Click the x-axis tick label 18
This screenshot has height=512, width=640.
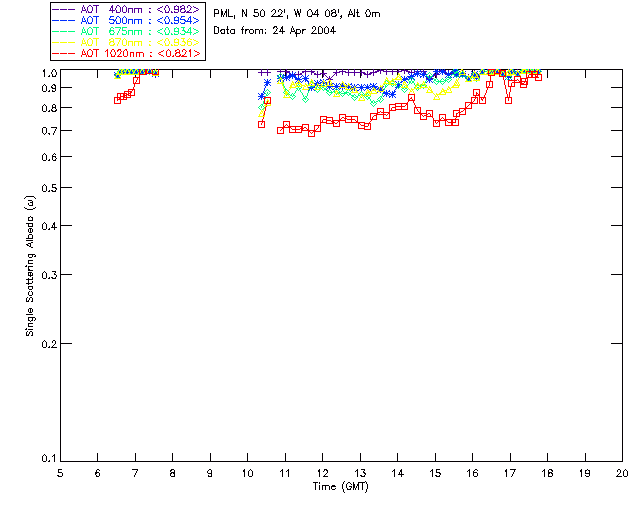547,473
